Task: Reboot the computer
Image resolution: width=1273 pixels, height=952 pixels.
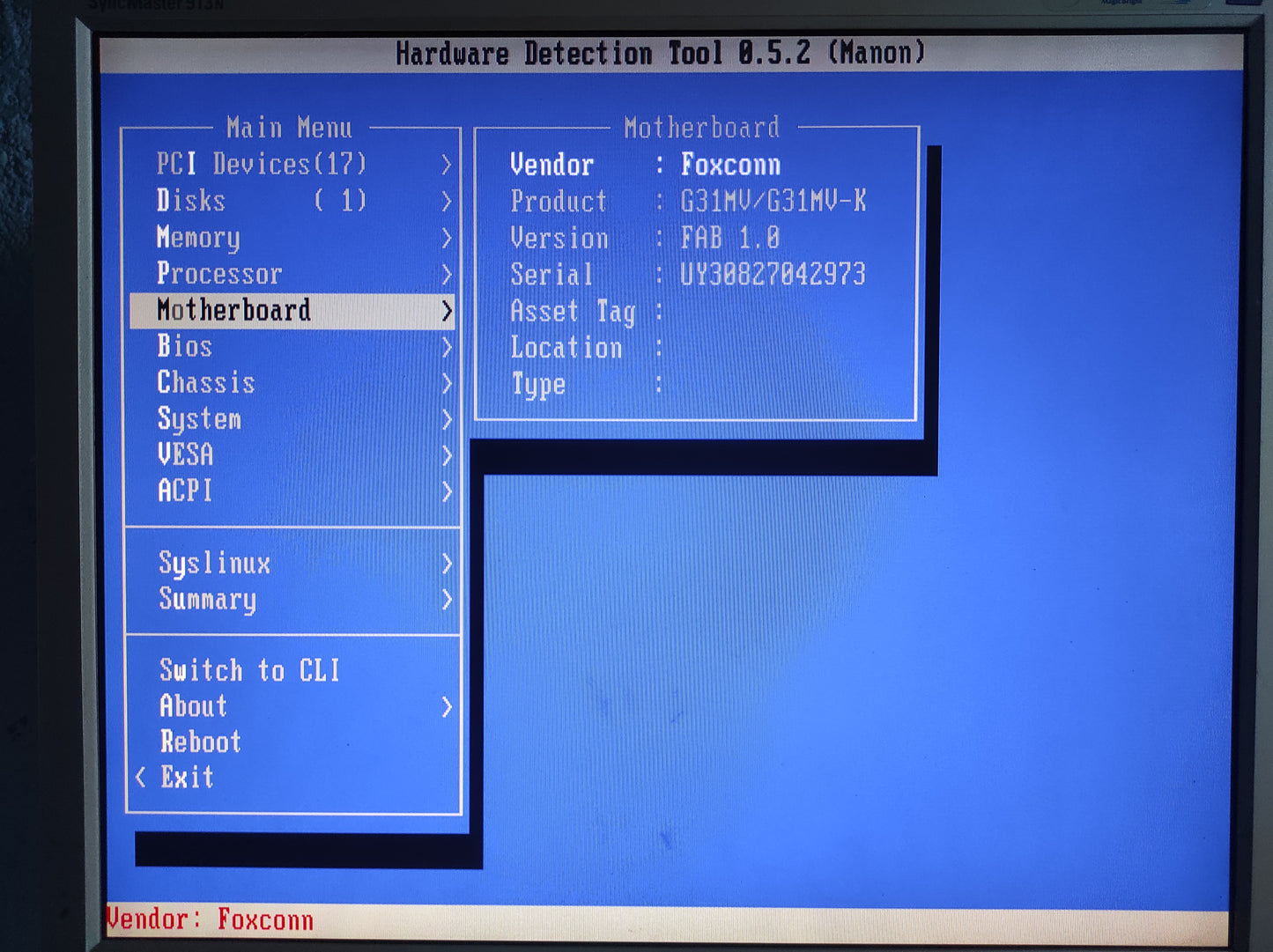Action: 199,742
